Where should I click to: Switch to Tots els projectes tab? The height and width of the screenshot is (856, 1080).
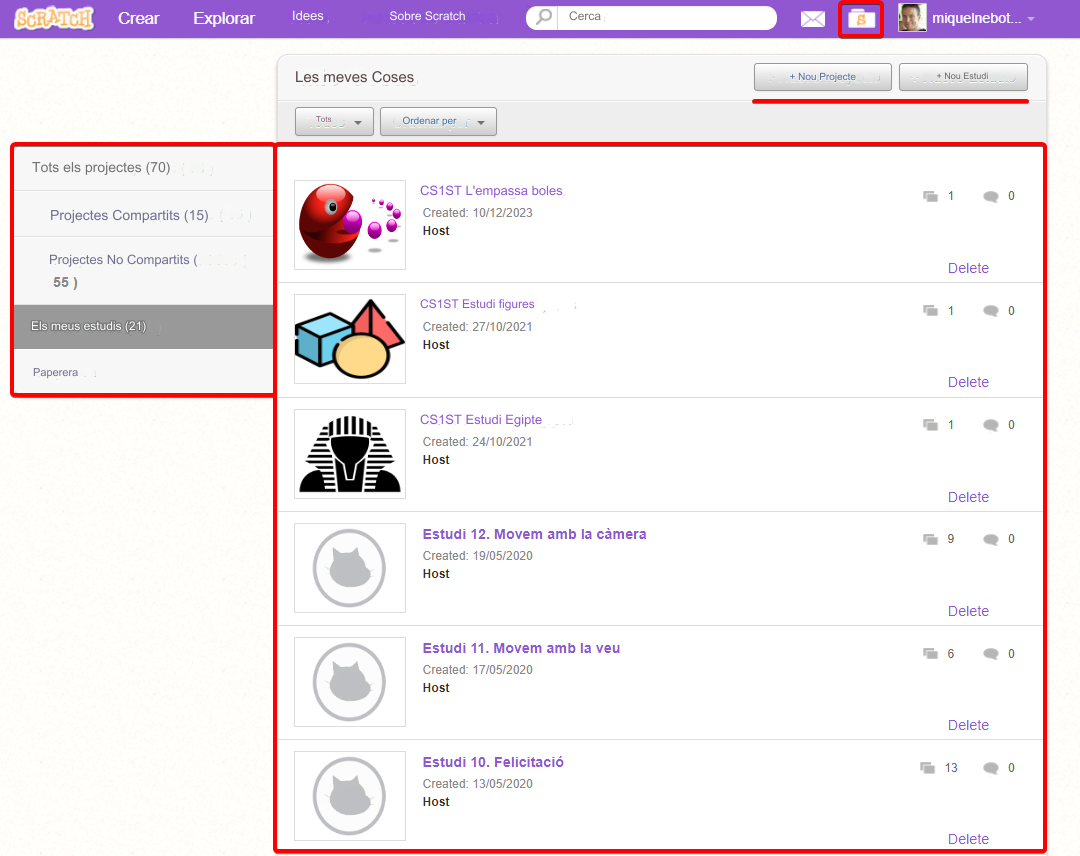[x=101, y=168]
